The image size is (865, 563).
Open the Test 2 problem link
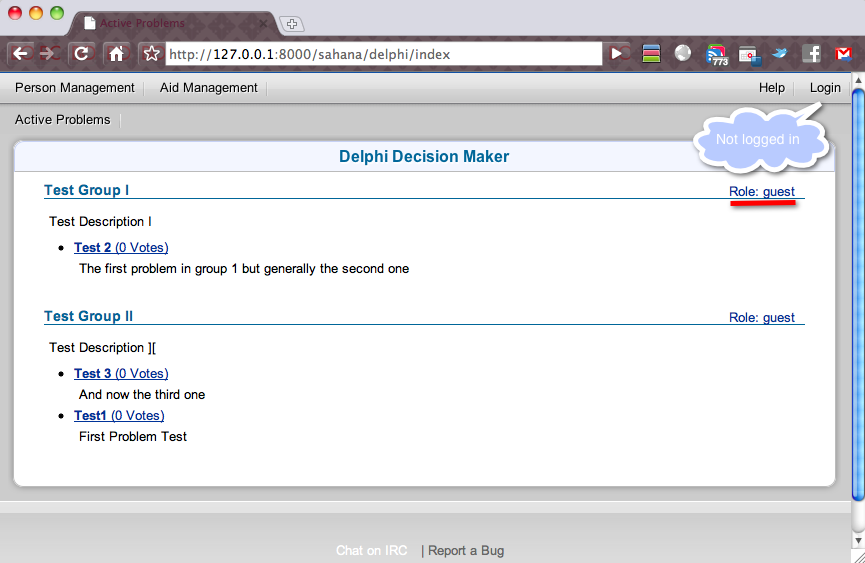coord(93,248)
